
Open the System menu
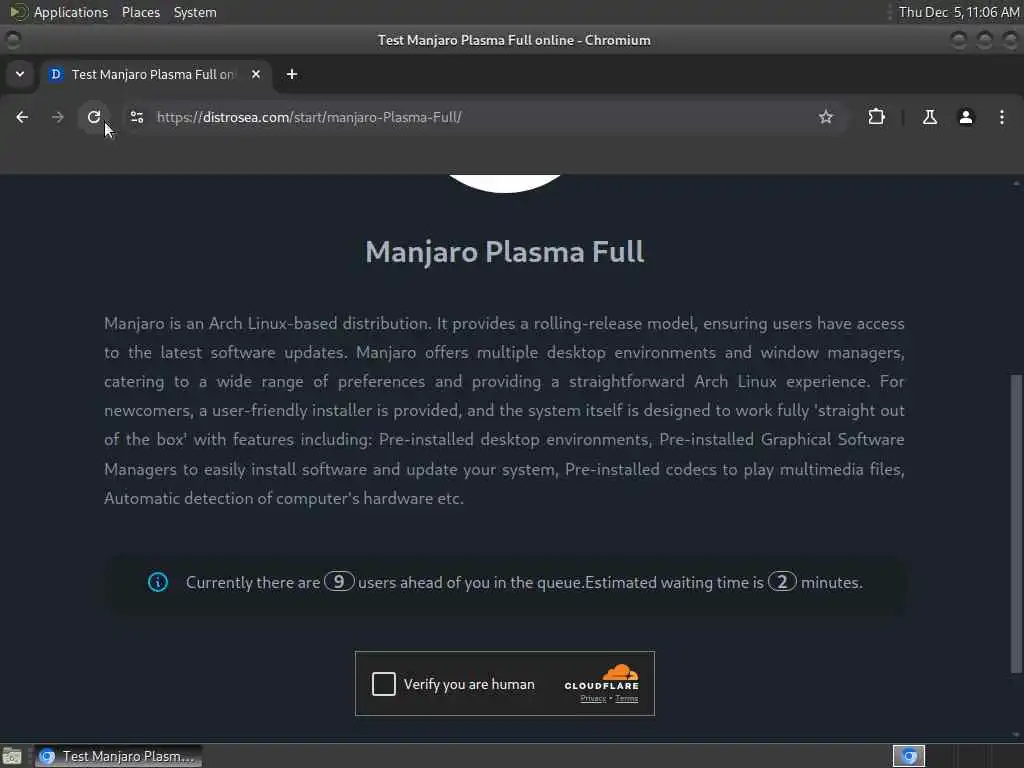(x=195, y=12)
